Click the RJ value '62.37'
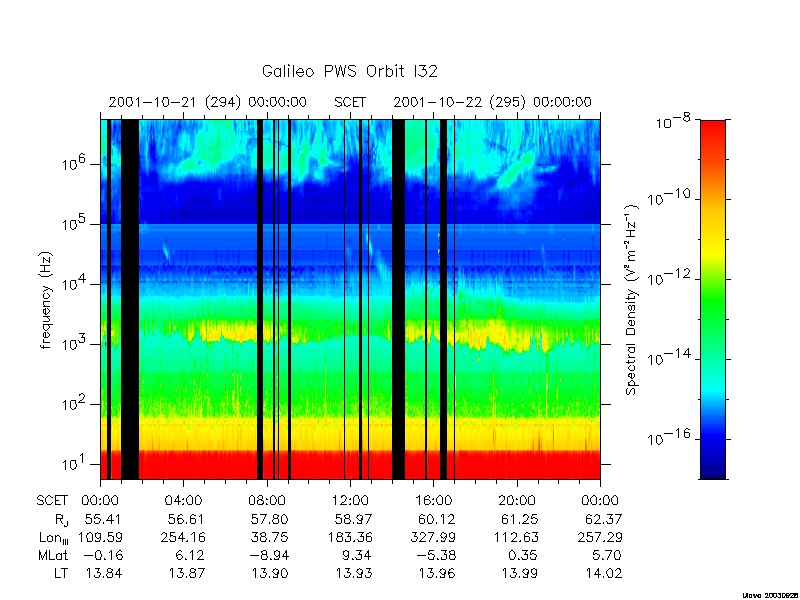This screenshot has height=600, width=800. [604, 519]
